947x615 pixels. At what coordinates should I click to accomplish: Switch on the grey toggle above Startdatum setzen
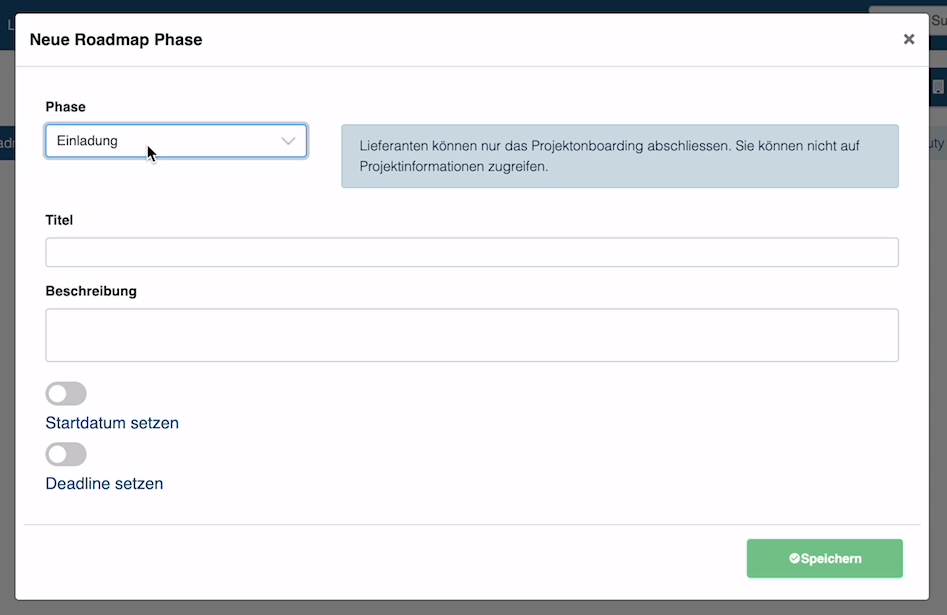[65, 393]
